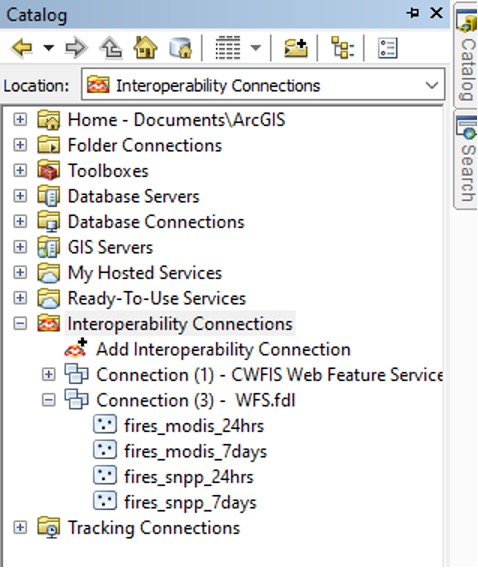Toggle the auto-hide pin of Catalog
478x568 pixels.
(413, 13)
